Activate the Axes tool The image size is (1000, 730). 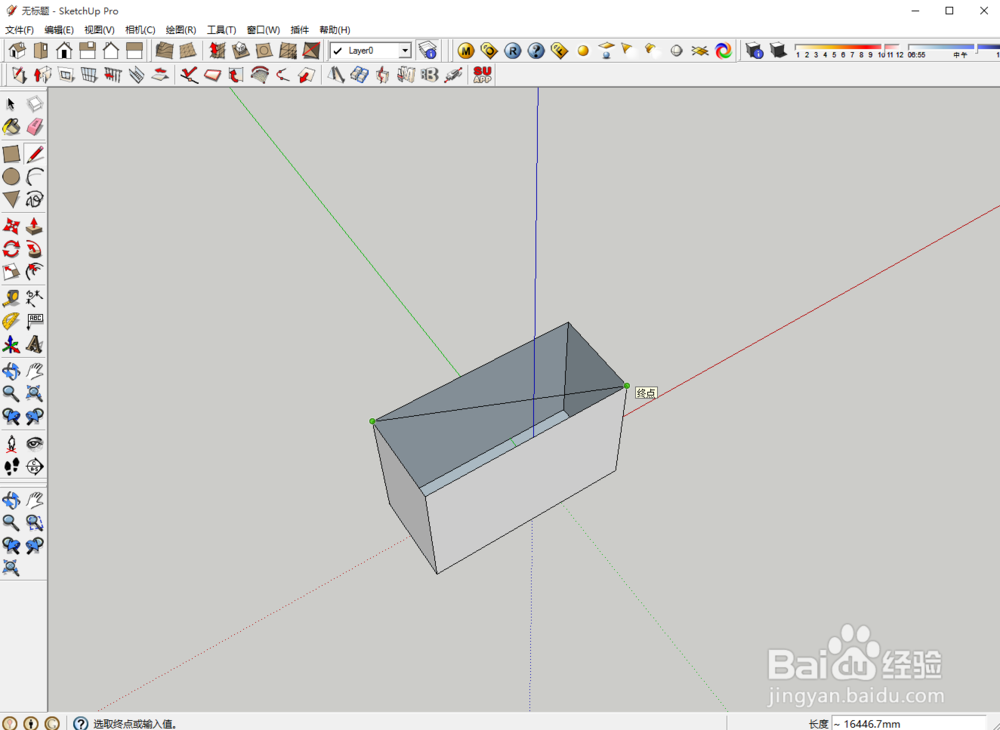click(11, 345)
